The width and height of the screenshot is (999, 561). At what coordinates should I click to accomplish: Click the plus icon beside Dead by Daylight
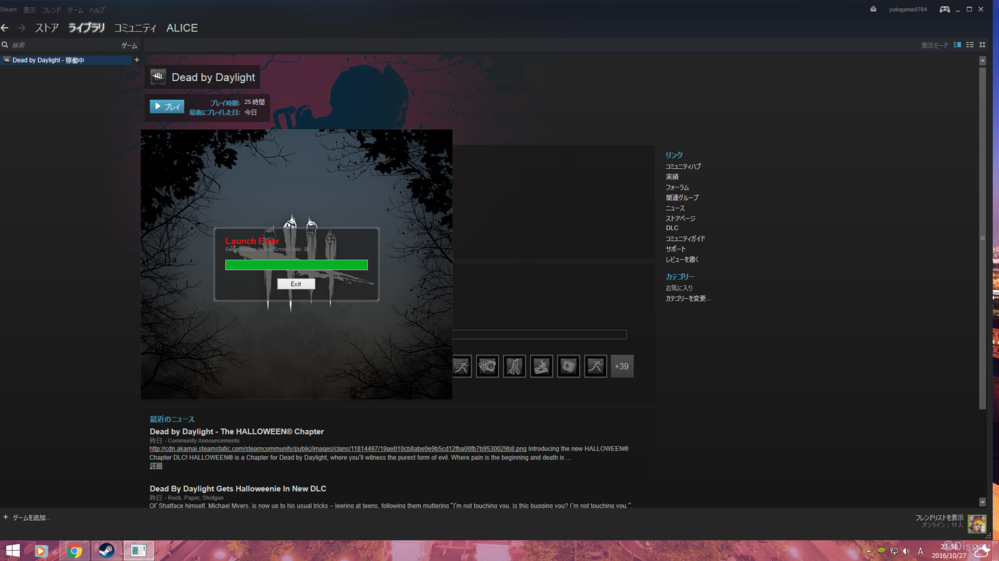[x=137, y=60]
